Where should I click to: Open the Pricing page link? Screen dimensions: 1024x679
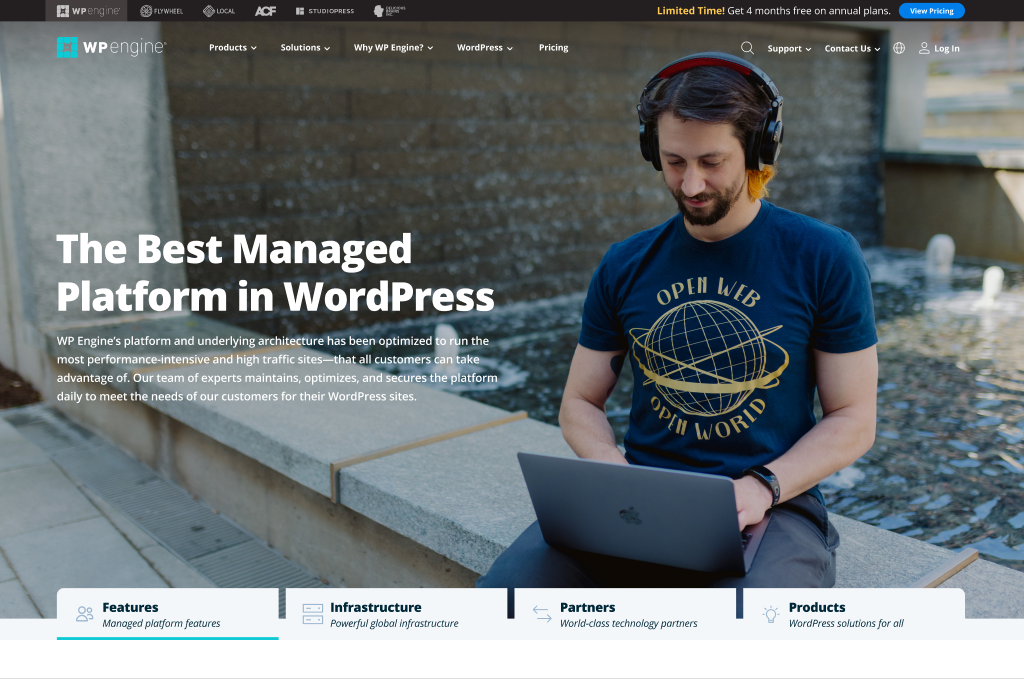point(553,48)
